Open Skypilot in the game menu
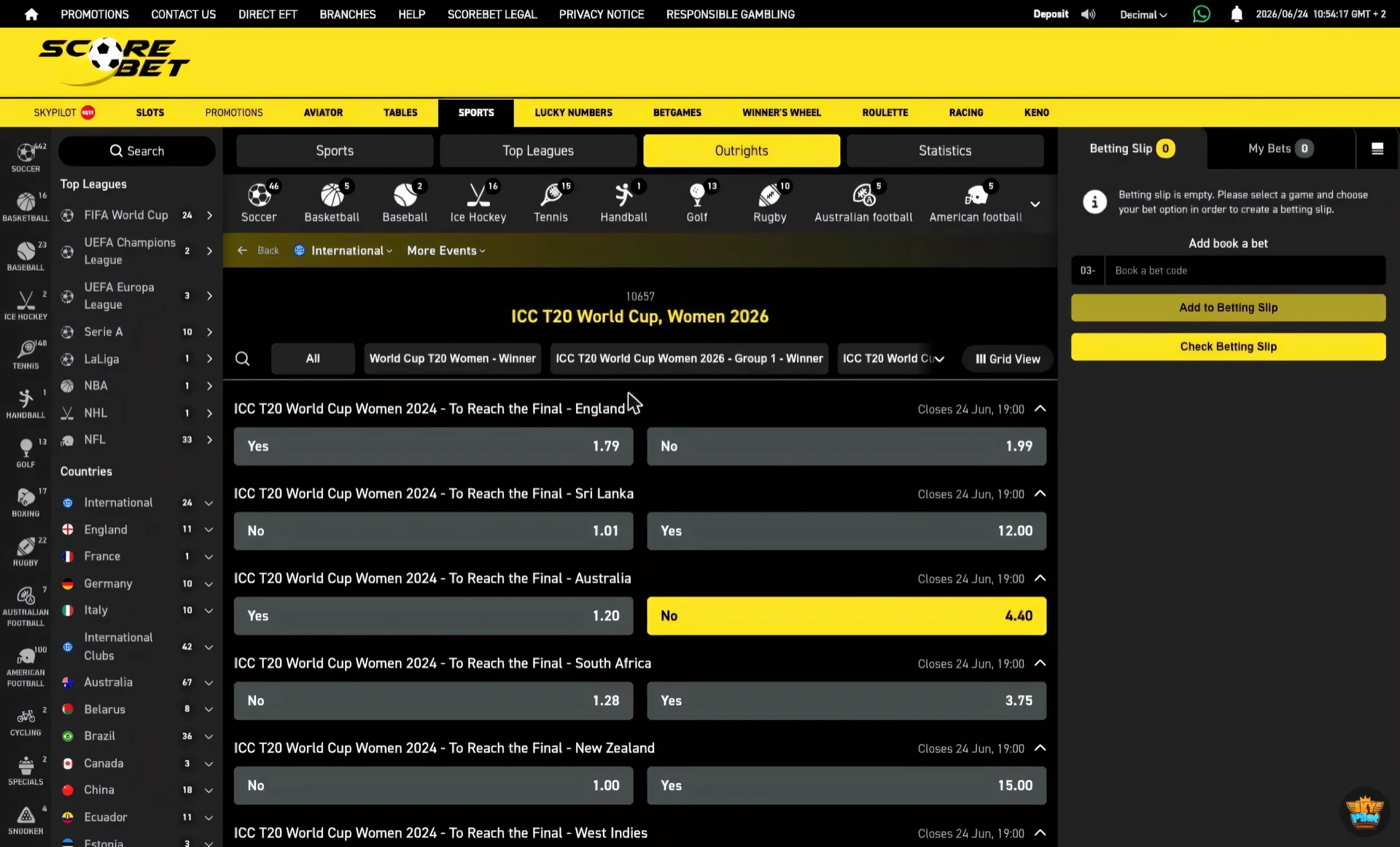Viewport: 1400px width, 847px height. (64, 112)
